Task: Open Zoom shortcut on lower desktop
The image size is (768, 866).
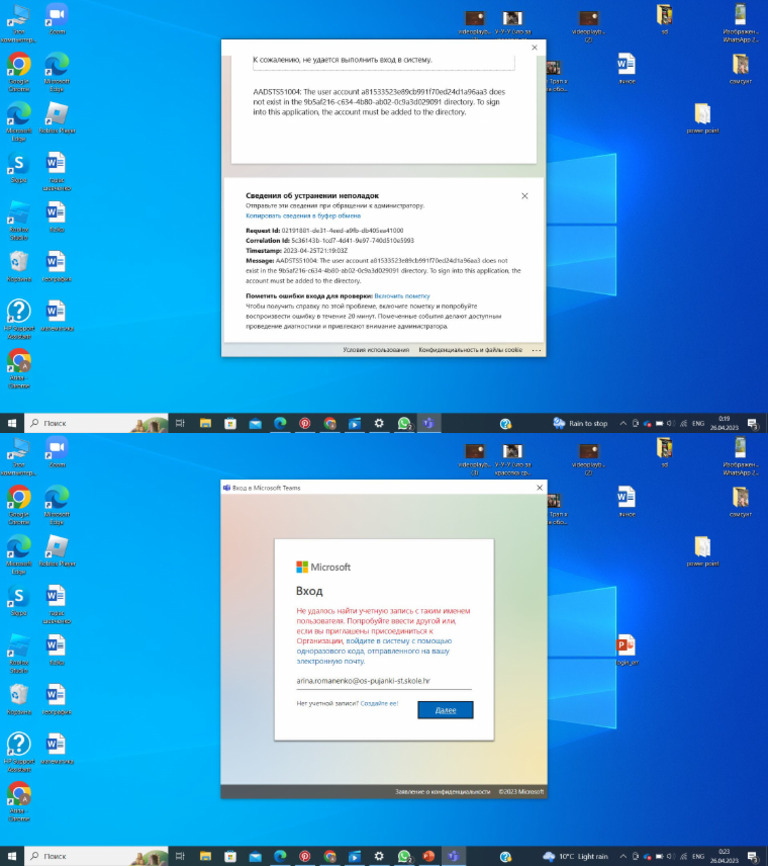Action: pos(57,453)
